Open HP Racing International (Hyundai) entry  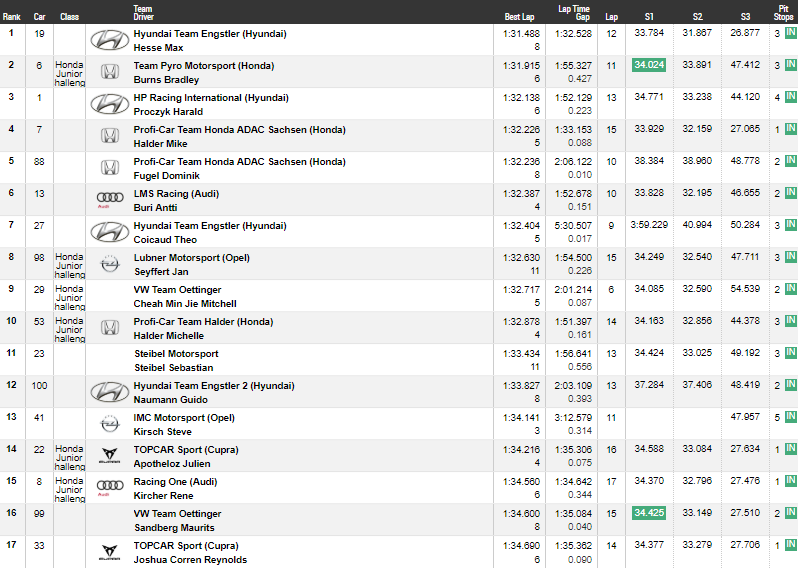pos(211,98)
